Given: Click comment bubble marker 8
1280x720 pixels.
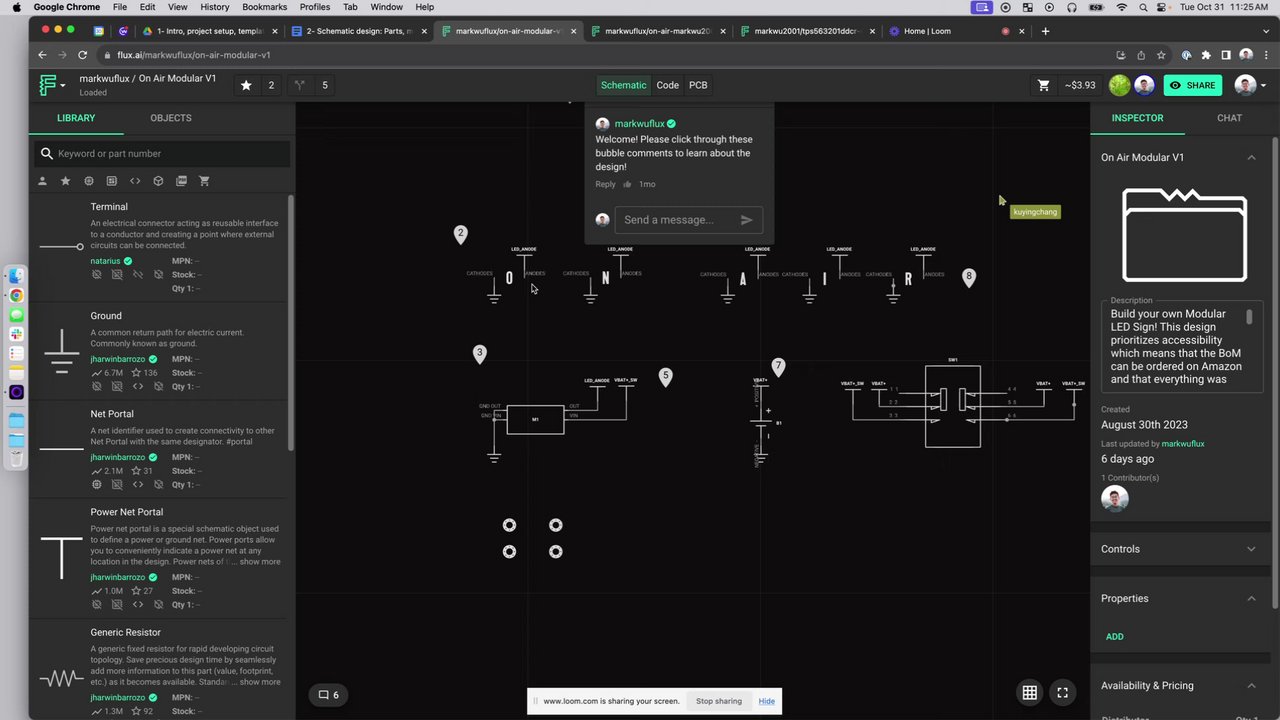Looking at the screenshot, I should click(968, 277).
